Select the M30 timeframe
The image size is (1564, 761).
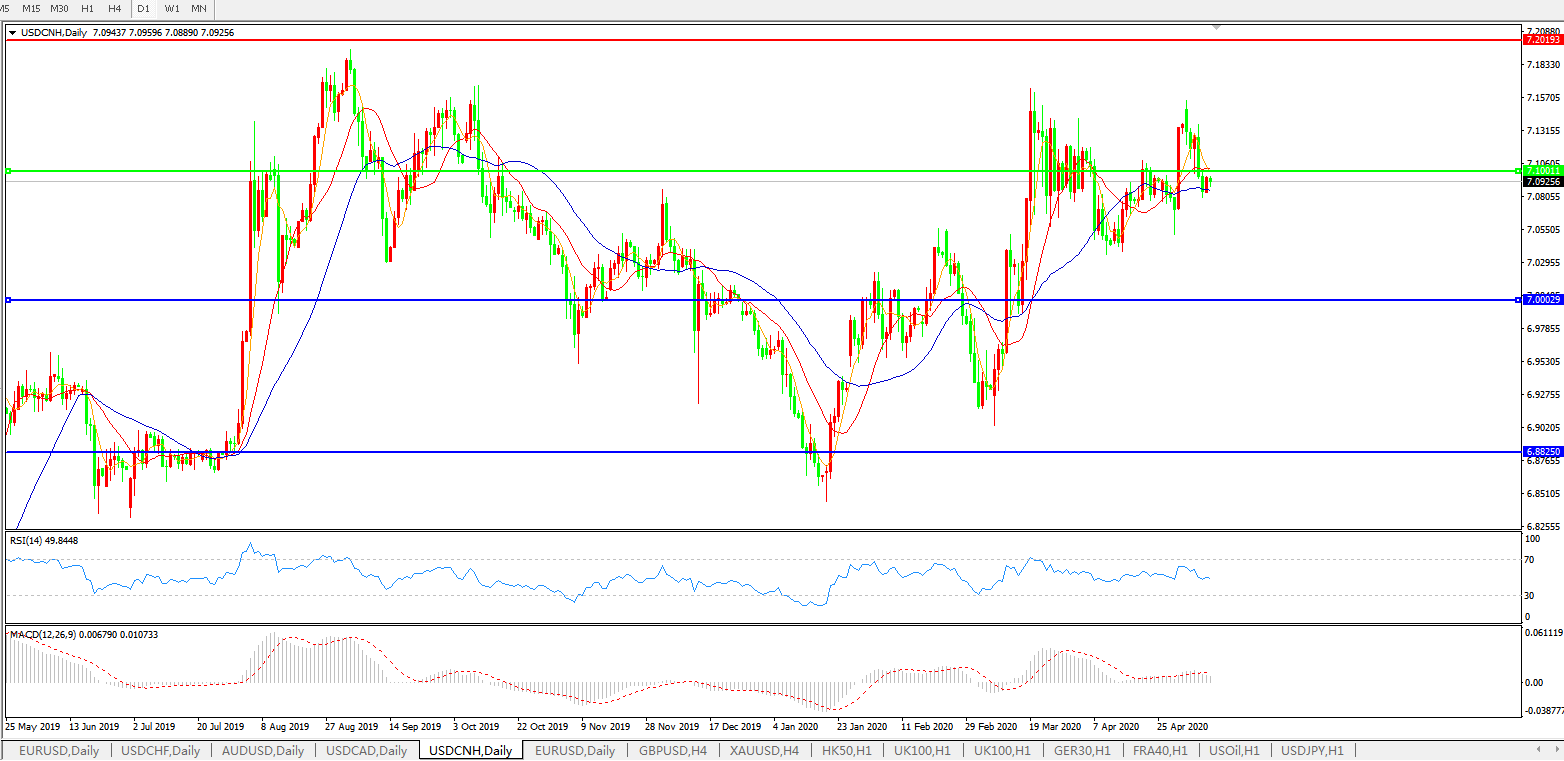pos(60,8)
